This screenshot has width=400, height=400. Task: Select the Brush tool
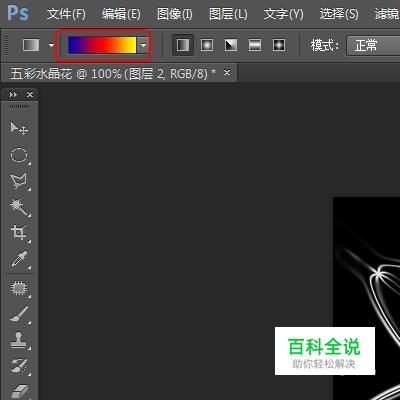coord(19,314)
